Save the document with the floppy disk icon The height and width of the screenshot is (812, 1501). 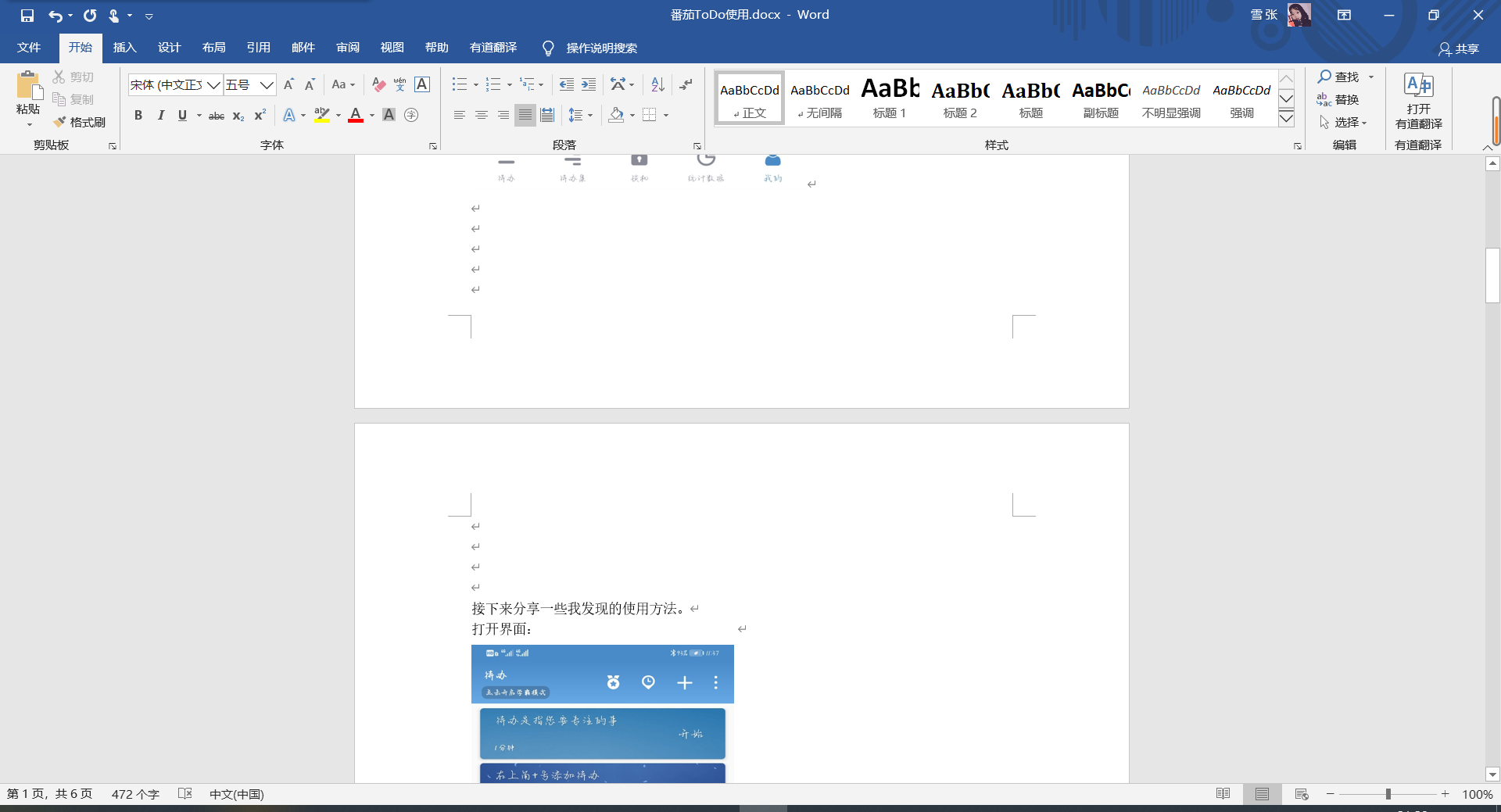27,16
